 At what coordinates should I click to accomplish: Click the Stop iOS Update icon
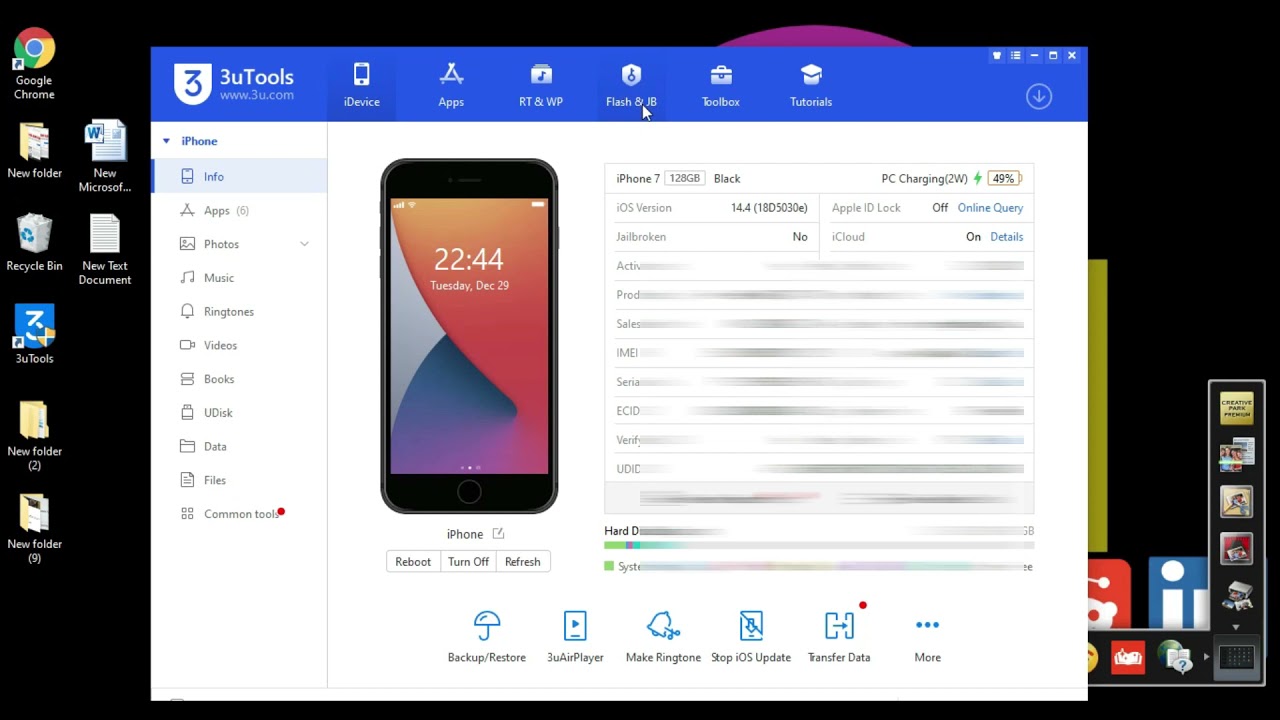(751, 625)
